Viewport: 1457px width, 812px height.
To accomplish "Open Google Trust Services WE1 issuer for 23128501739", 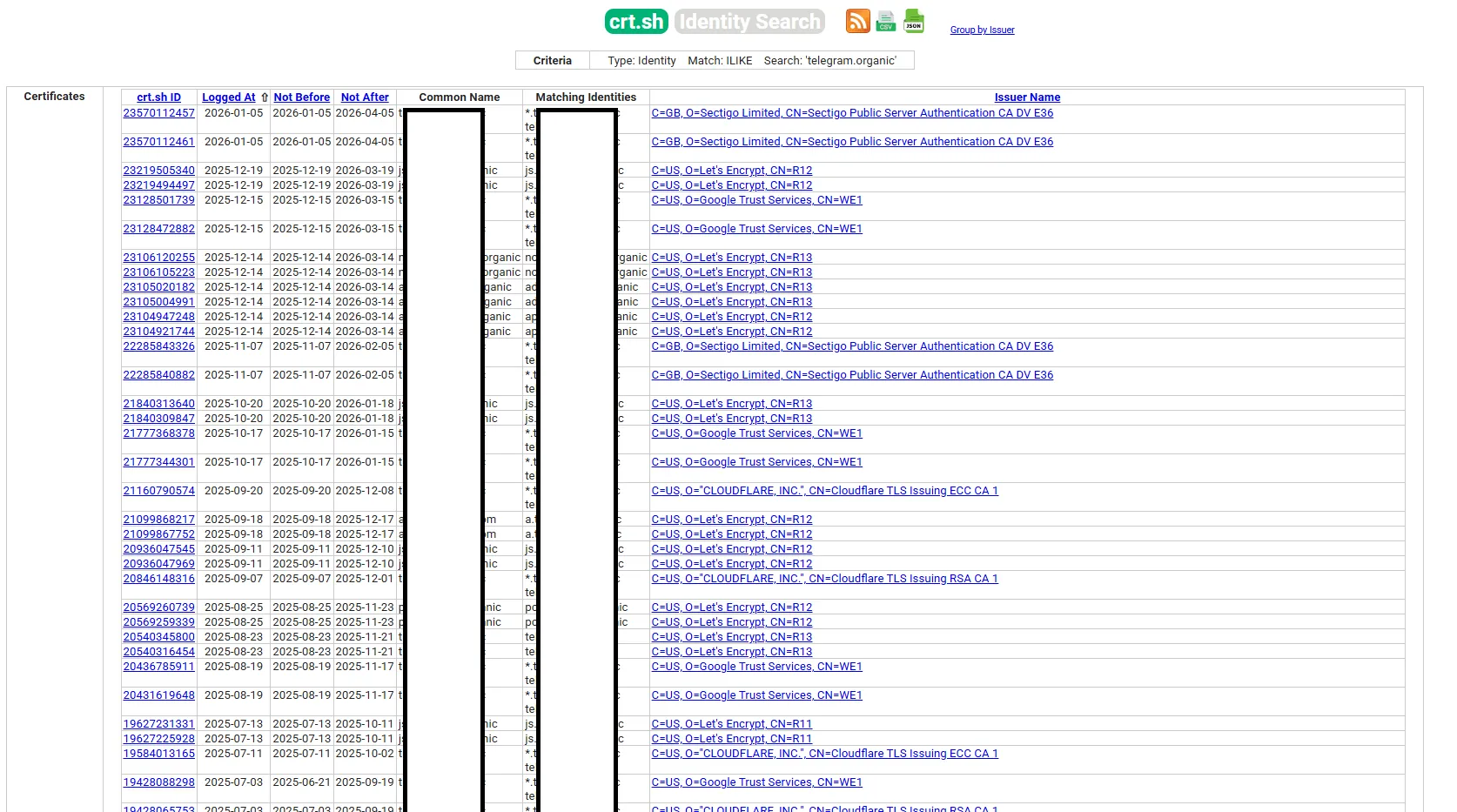I will click(x=756, y=200).
